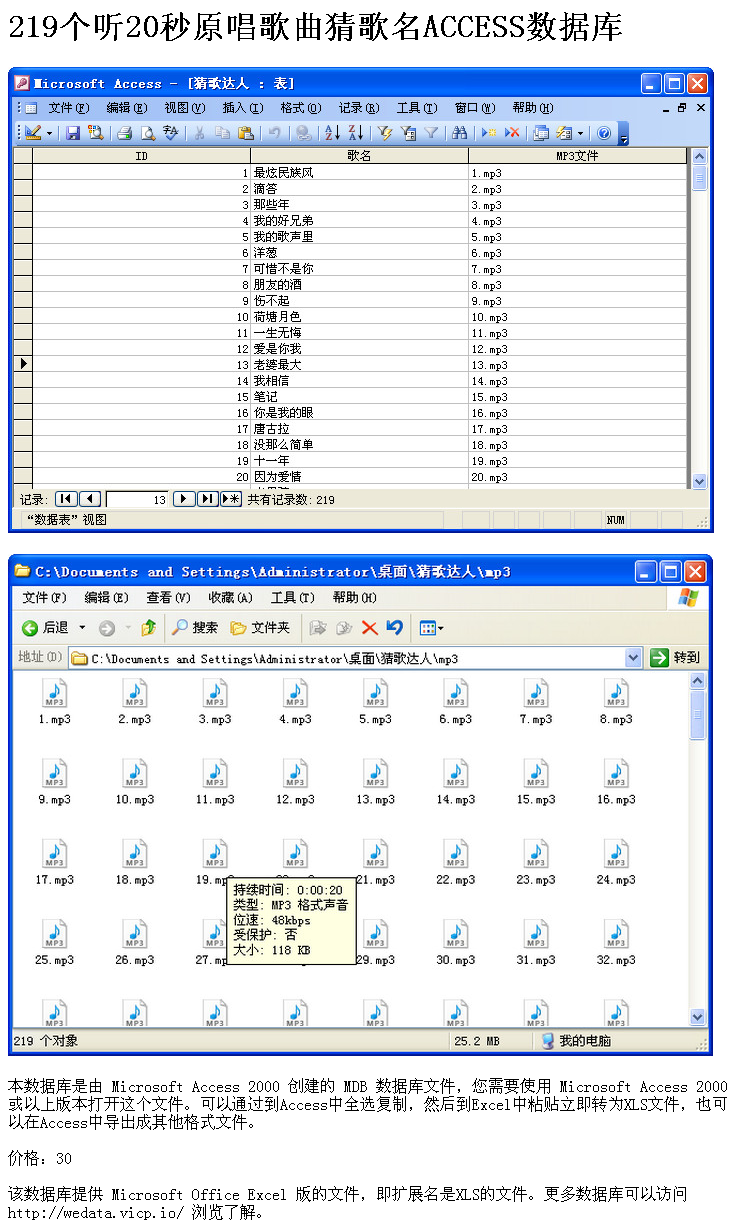This screenshot has width=736, height=1220.
Task: Click the Cut scissors icon in Access
Action: click(200, 132)
